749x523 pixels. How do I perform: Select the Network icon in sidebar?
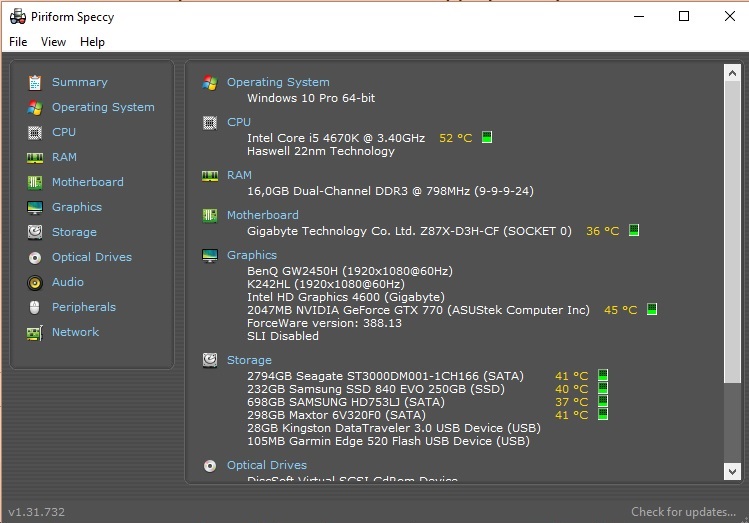pyautogui.click(x=35, y=332)
